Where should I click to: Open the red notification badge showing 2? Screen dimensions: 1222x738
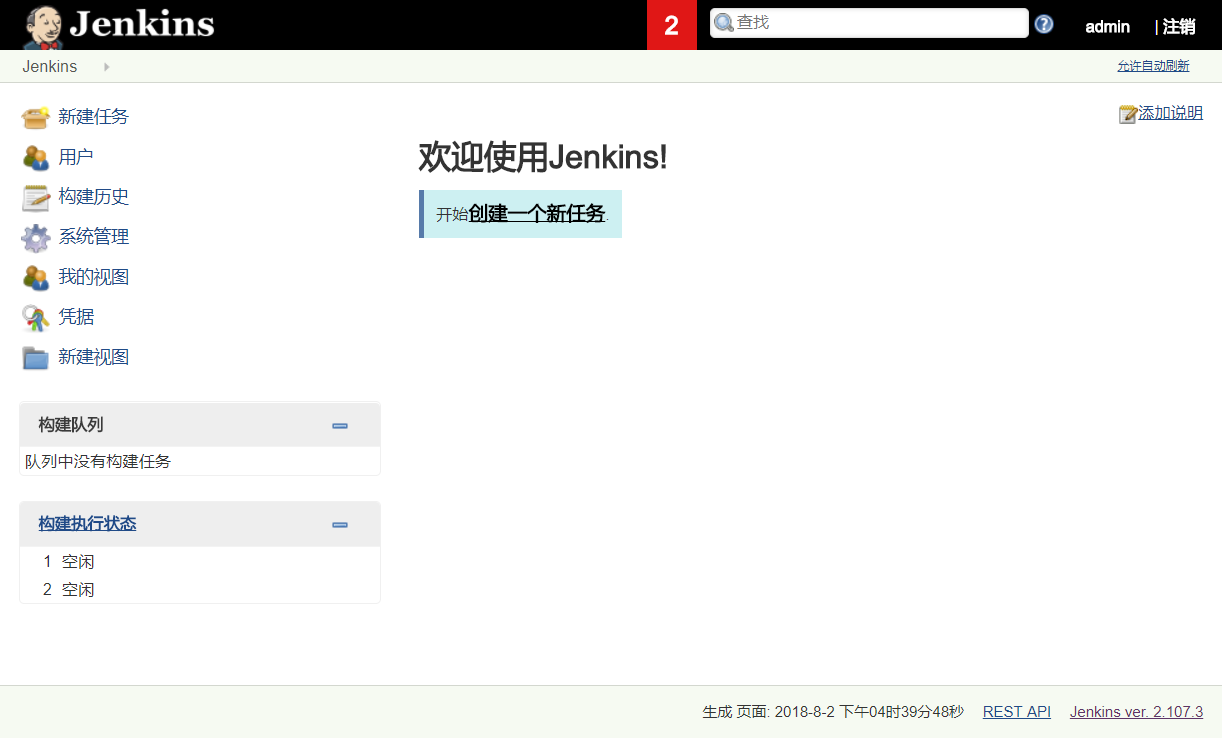pyautogui.click(x=672, y=25)
